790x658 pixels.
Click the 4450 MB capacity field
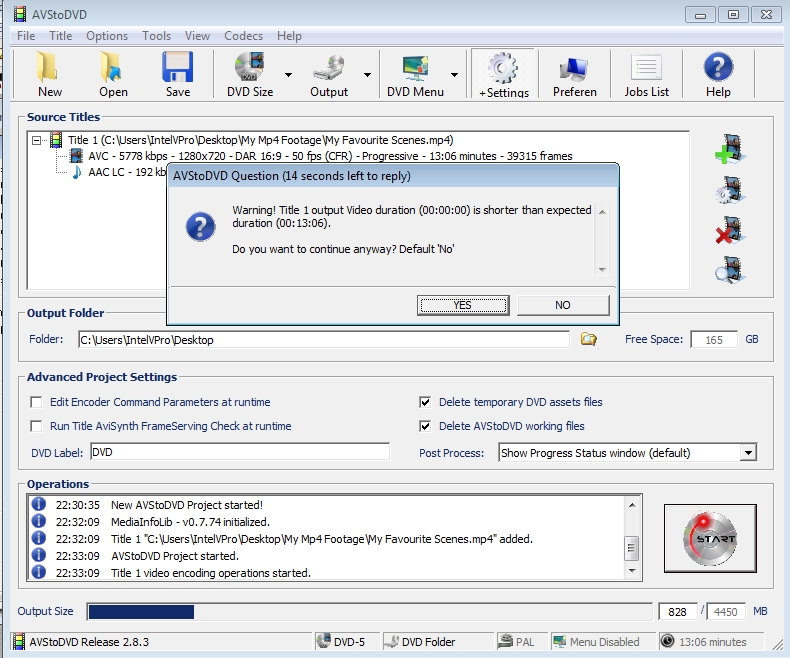[725, 612]
